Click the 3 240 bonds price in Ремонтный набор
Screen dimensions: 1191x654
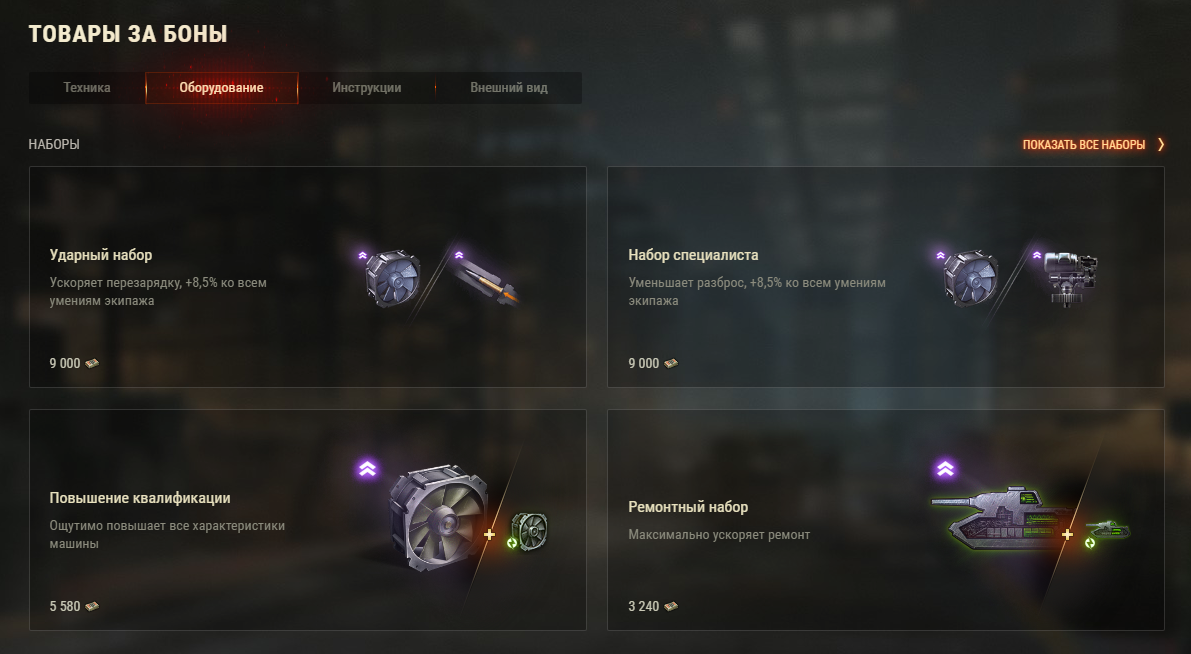tap(652, 606)
